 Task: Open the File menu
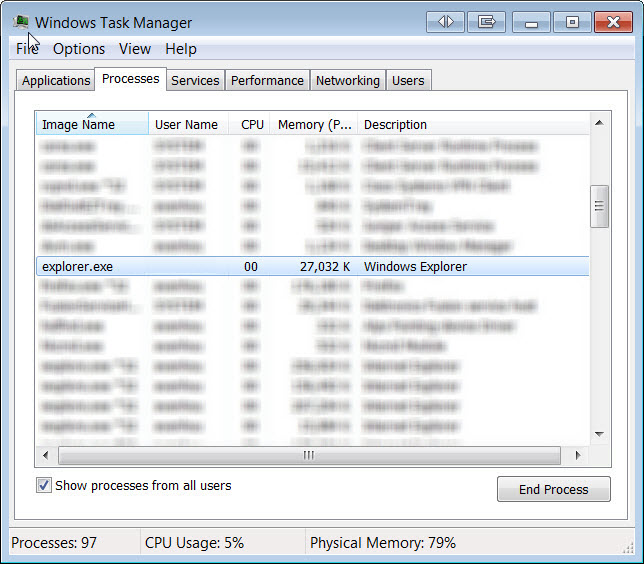27,49
